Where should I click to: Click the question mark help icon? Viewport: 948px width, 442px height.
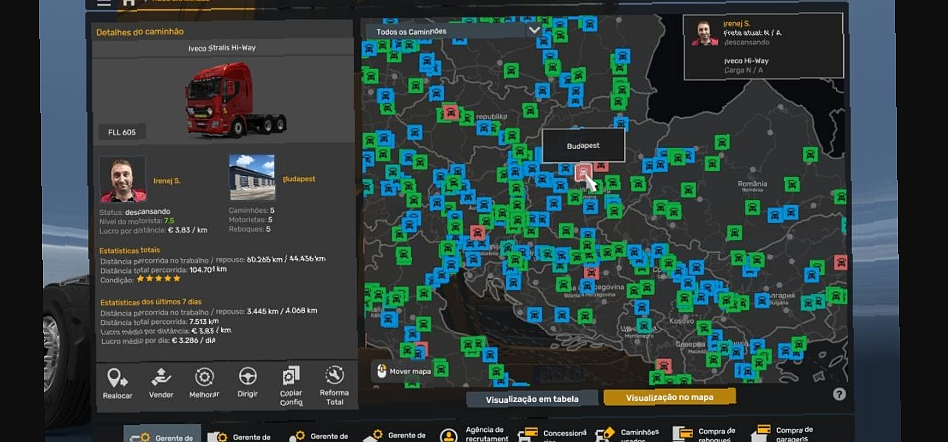pos(839,394)
